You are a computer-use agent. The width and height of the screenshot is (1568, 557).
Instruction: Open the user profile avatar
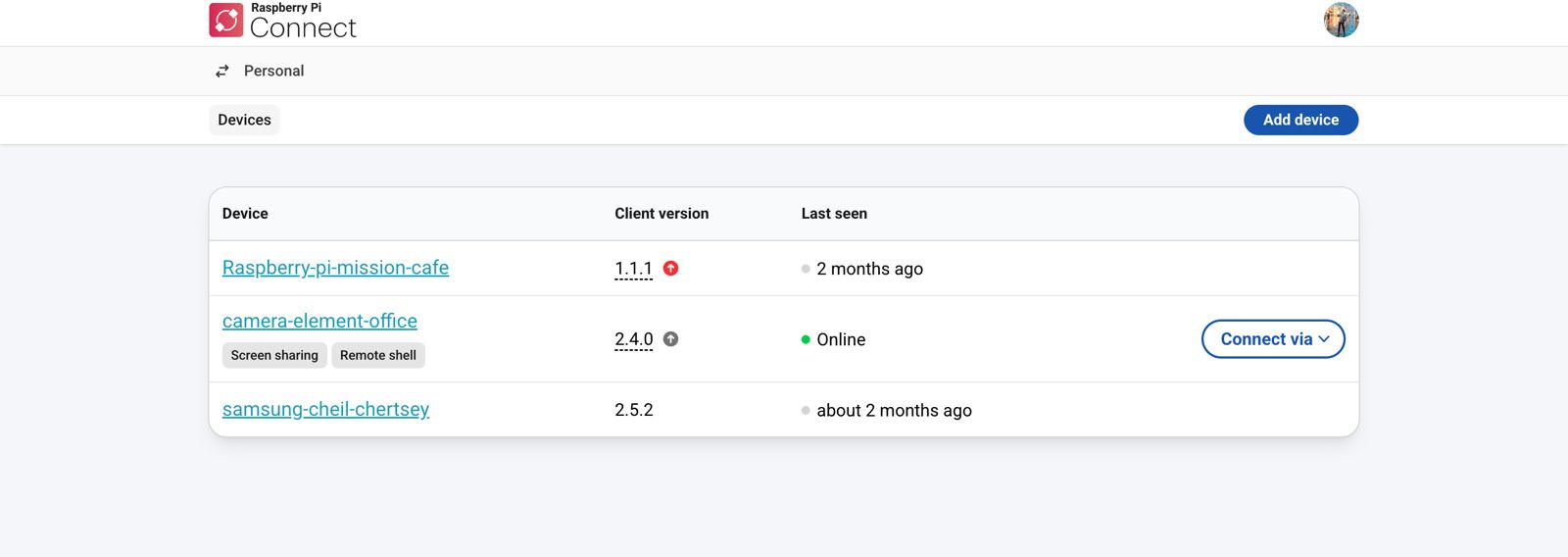pos(1341,20)
